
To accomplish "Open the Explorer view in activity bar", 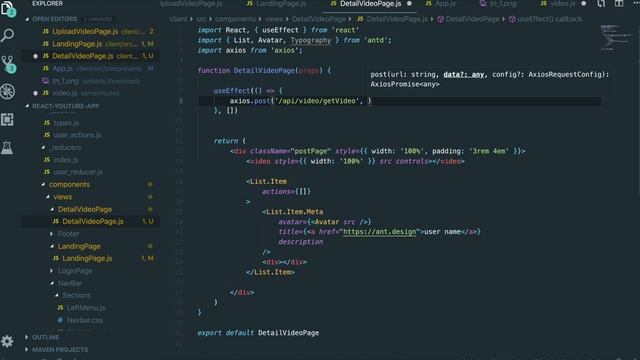I will coord(8,8).
